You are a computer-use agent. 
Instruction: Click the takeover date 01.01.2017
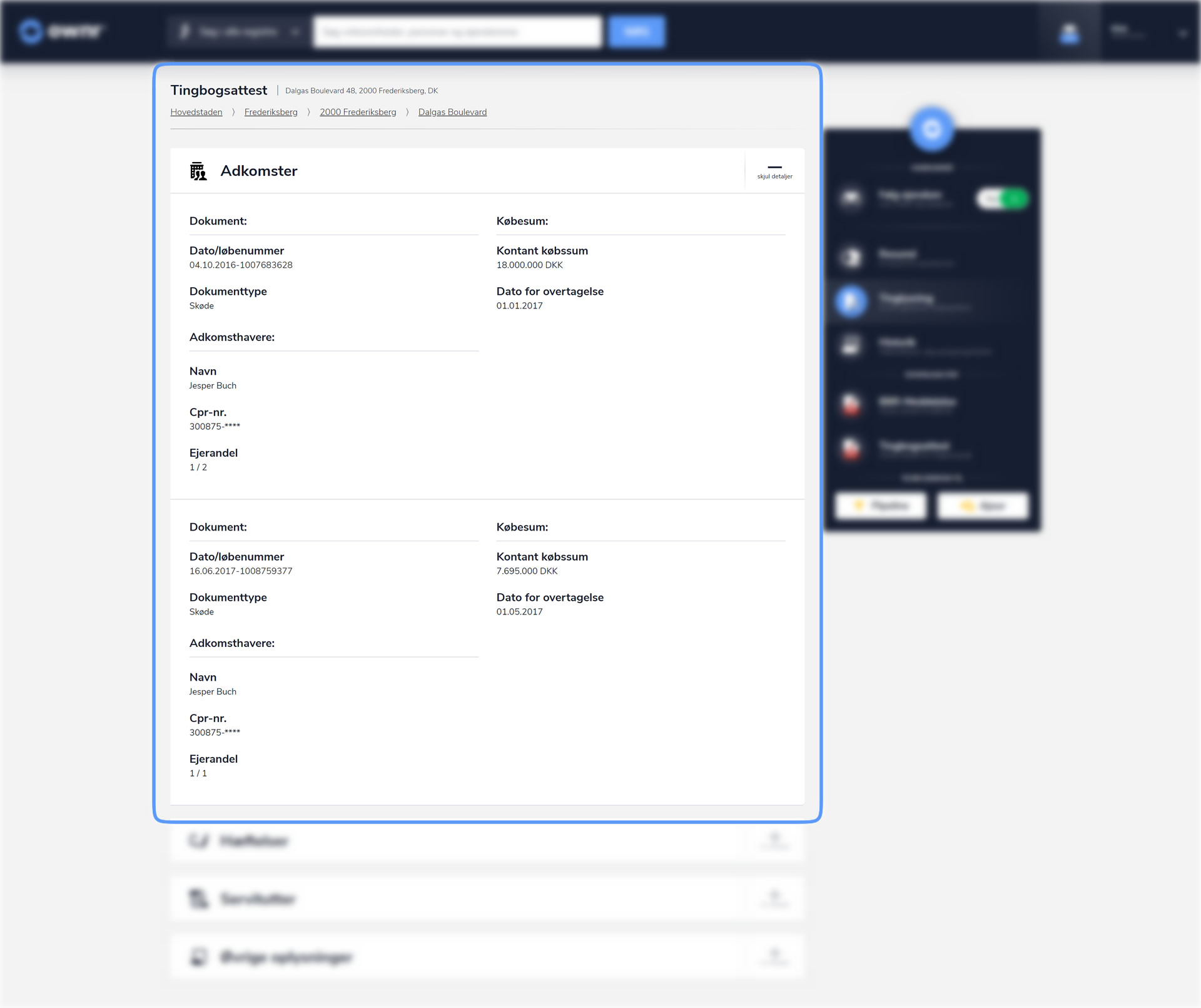520,305
